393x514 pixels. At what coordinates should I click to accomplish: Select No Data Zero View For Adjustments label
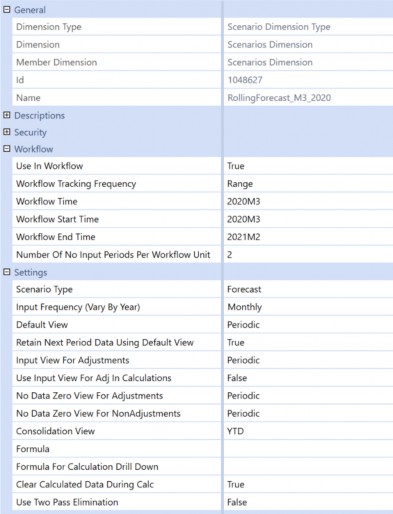coord(89,396)
